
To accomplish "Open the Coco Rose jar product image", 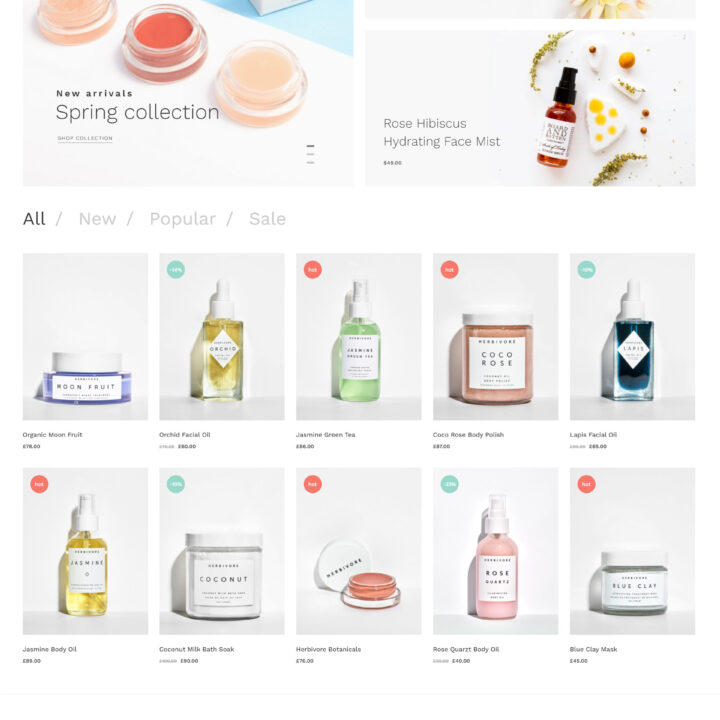I will coord(496,337).
